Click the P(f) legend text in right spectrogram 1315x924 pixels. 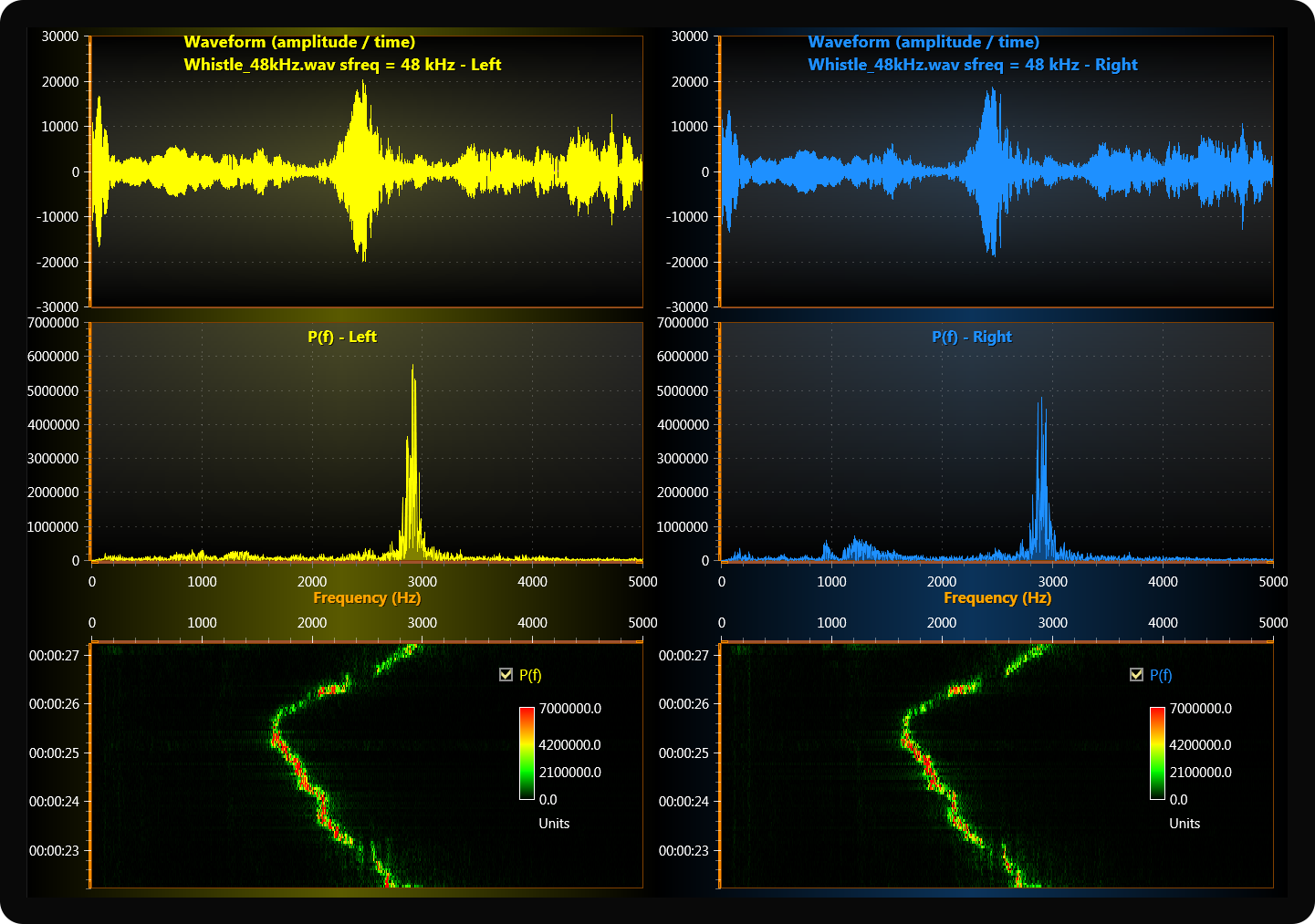[x=1161, y=675]
